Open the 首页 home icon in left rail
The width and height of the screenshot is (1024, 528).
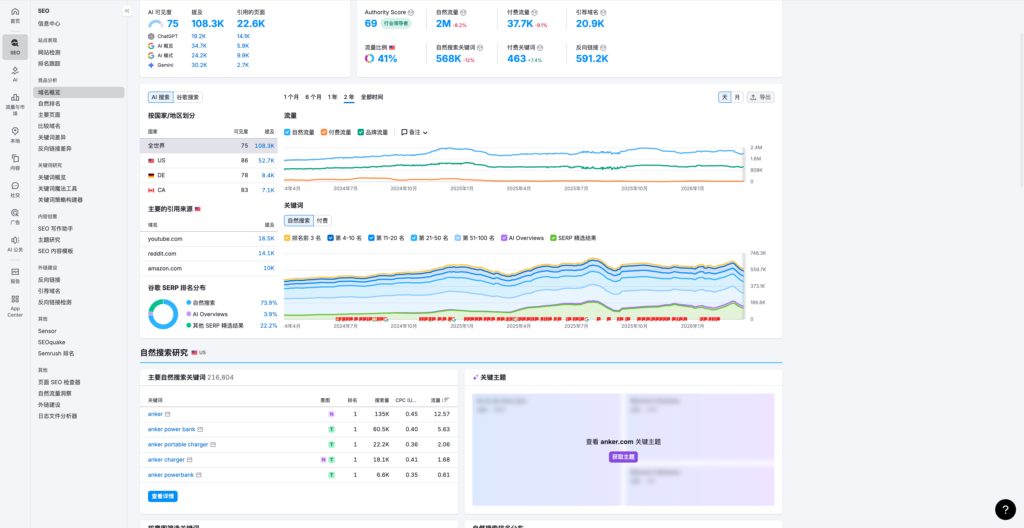[x=15, y=15]
